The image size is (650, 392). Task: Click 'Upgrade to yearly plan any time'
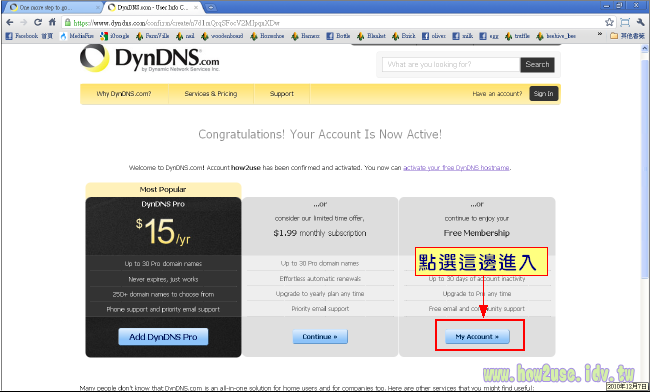pos(320,293)
